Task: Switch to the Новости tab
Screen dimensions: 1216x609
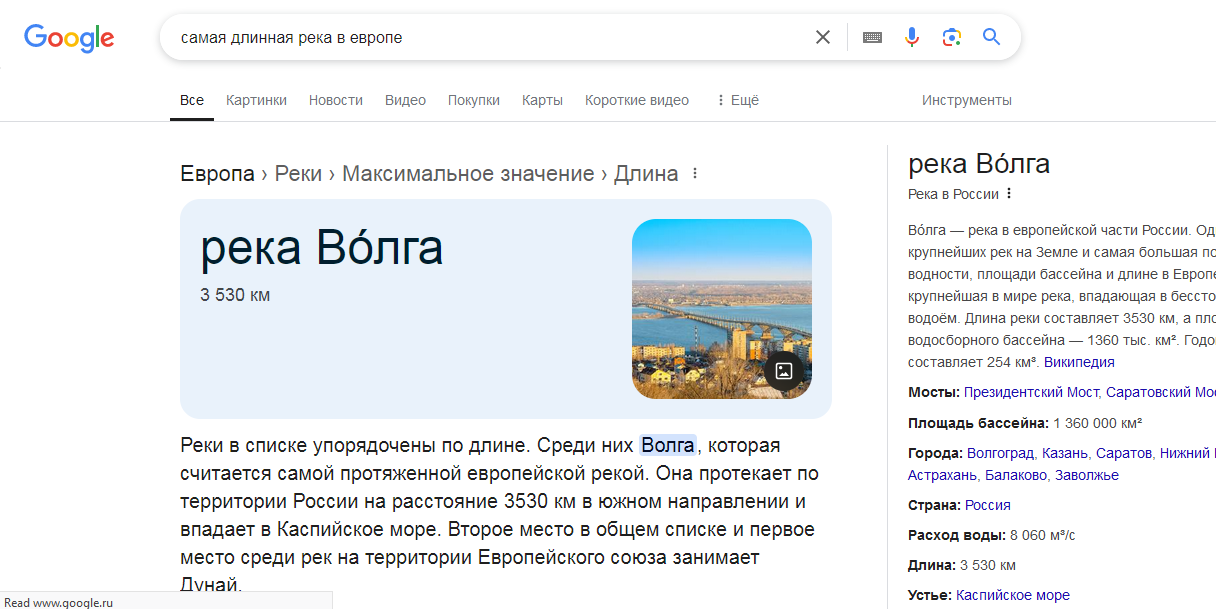Action: click(335, 100)
